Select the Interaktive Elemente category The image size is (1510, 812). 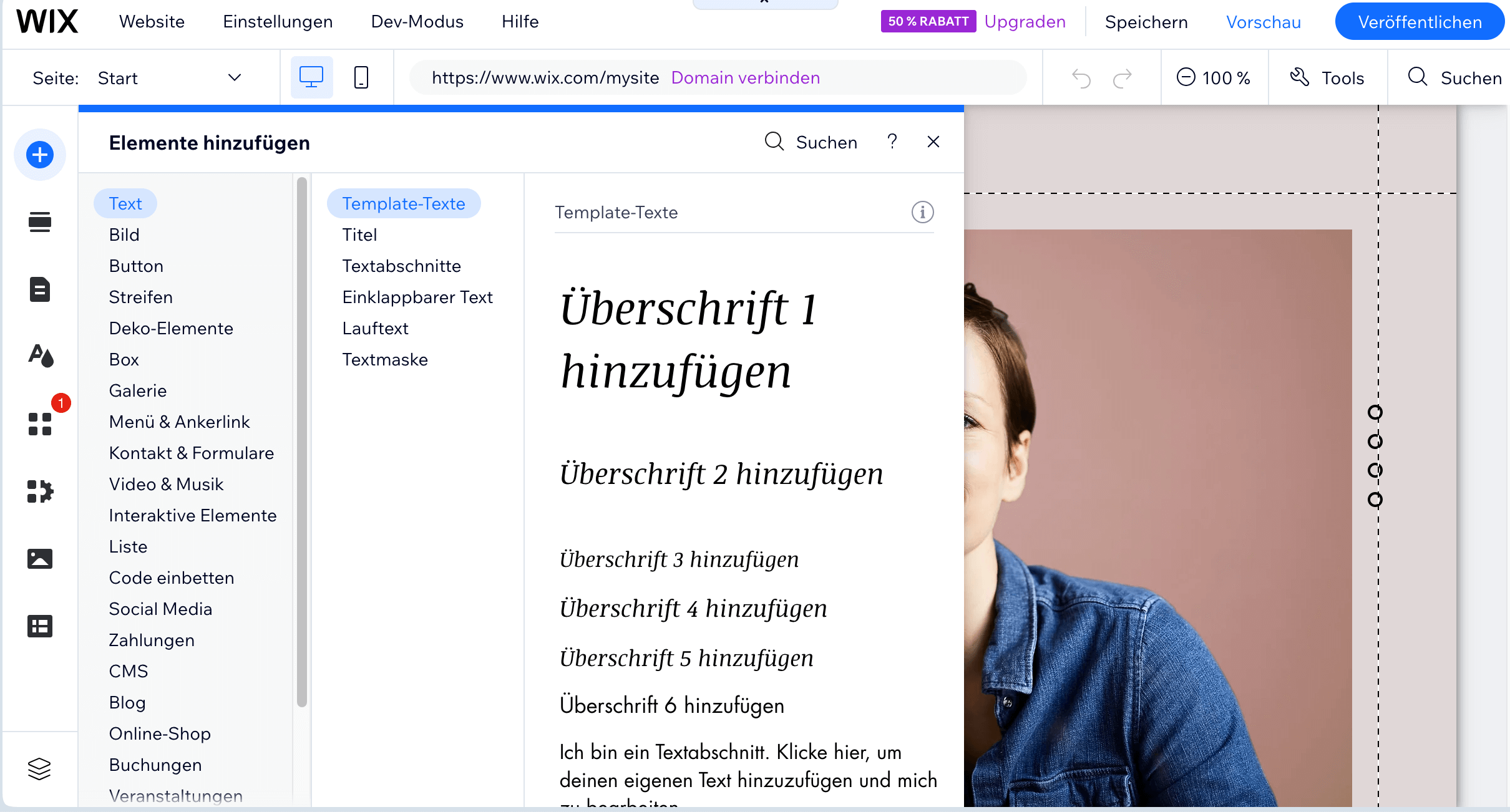(x=192, y=515)
